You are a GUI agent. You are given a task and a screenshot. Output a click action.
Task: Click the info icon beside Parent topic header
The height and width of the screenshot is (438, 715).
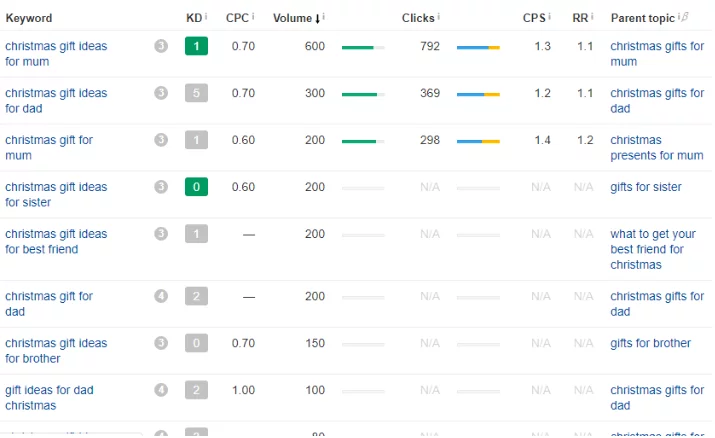[680, 17]
